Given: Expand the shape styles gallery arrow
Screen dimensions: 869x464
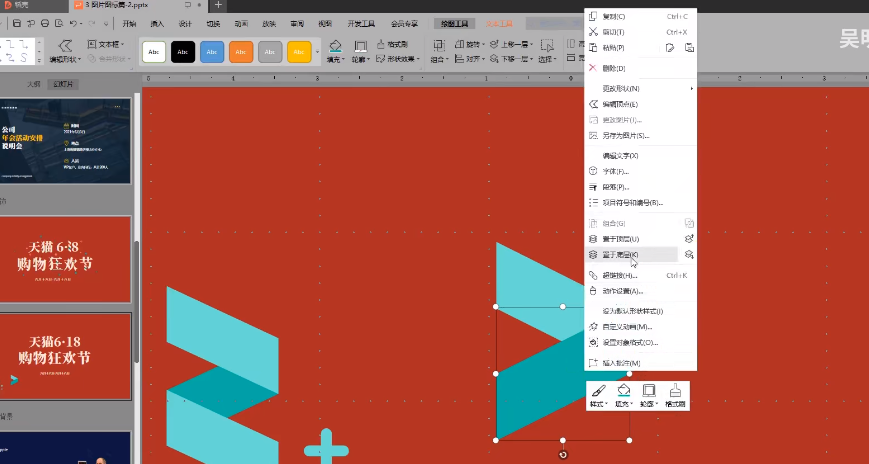Looking at the screenshot, I should pyautogui.click(x=318, y=52).
